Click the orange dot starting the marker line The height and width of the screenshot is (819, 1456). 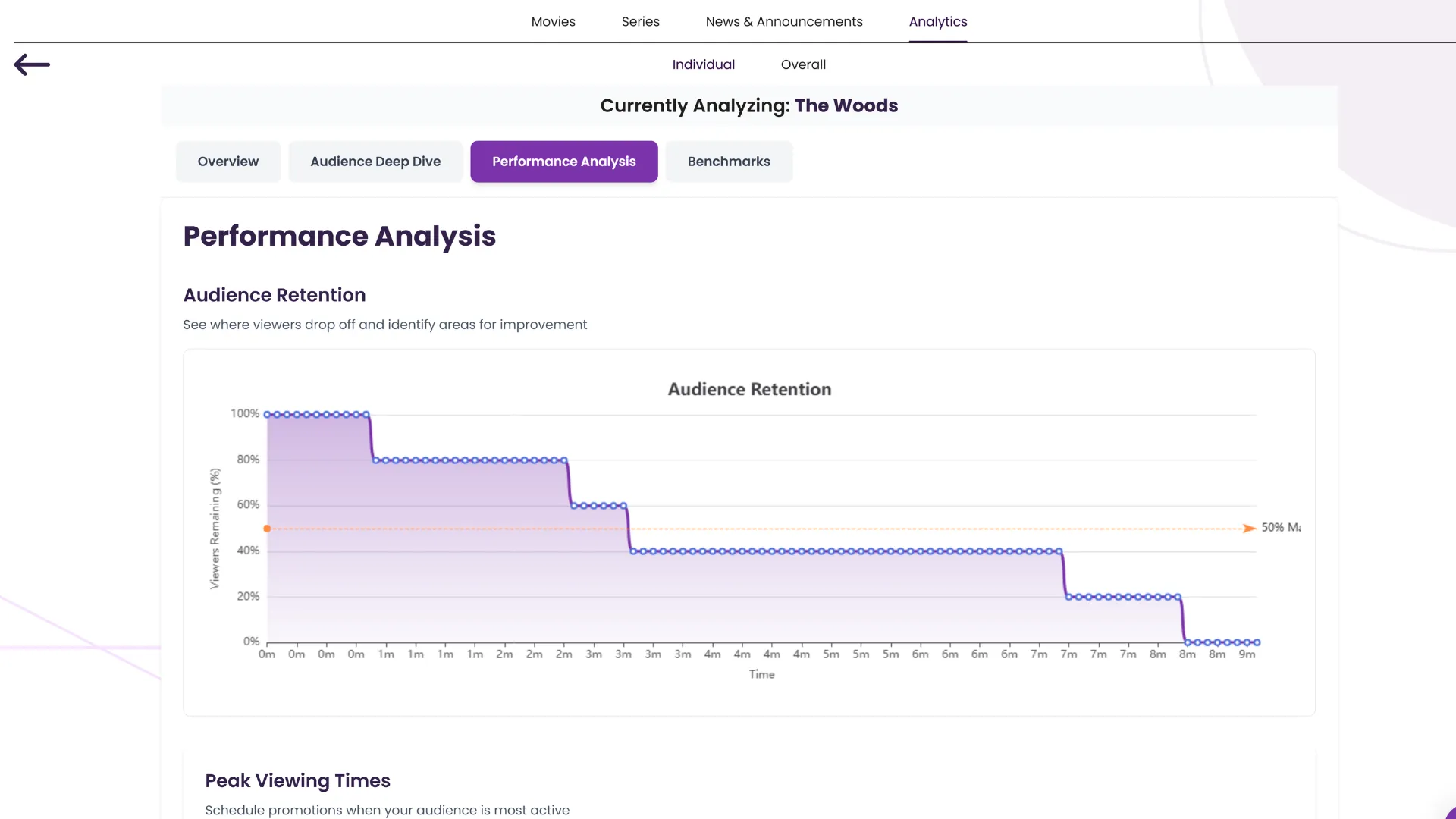(x=268, y=528)
